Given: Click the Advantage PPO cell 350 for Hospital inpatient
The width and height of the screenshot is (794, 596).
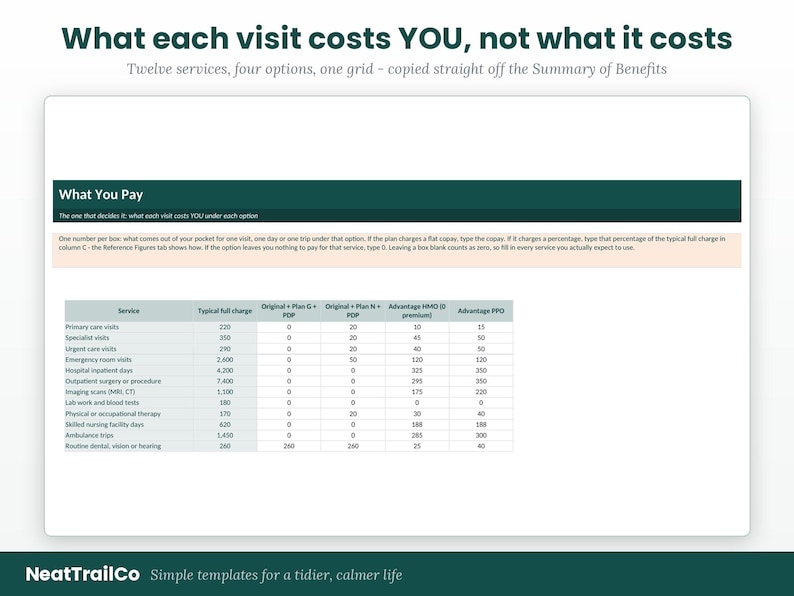Looking at the screenshot, I should click(x=481, y=370).
